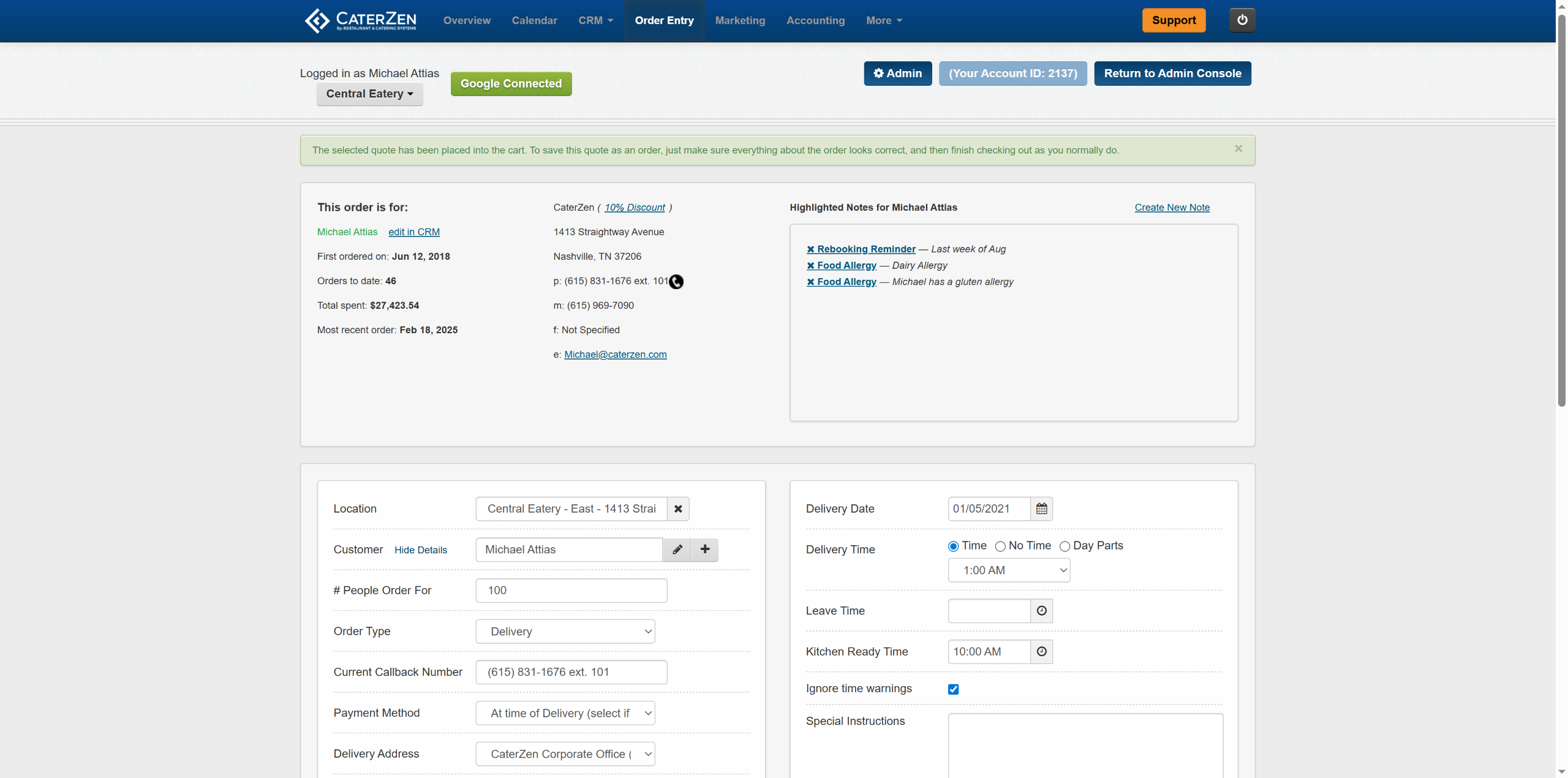
Task: Open the Kitchen Ready Time clock picker
Action: [x=1041, y=652]
